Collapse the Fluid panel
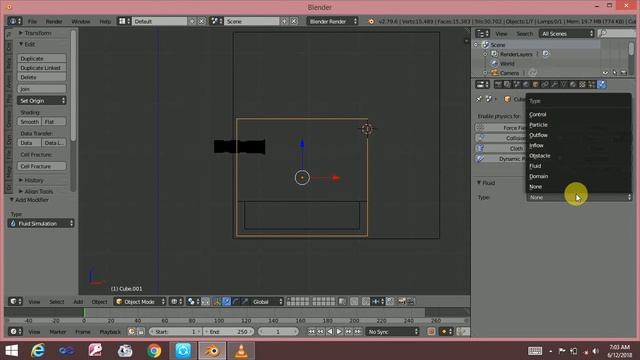The width and height of the screenshot is (640, 360). pos(480,183)
